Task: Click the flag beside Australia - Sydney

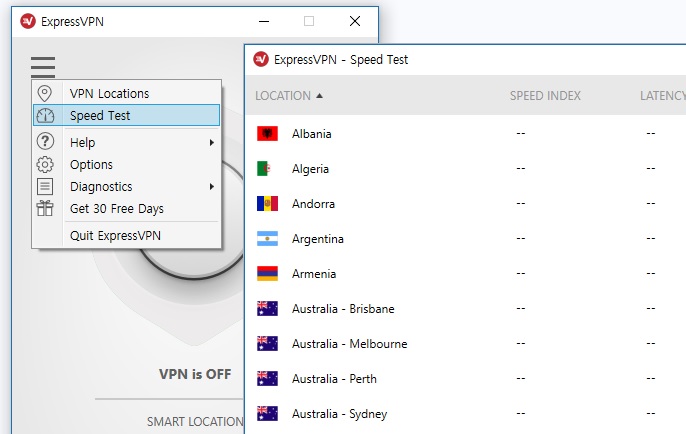Action: coord(267,413)
